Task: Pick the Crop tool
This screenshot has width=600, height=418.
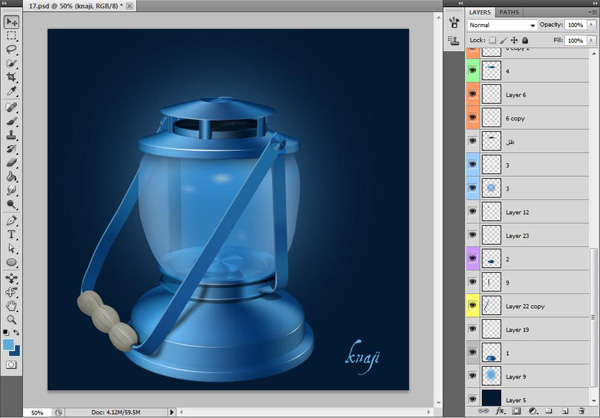Action: pyautogui.click(x=11, y=76)
